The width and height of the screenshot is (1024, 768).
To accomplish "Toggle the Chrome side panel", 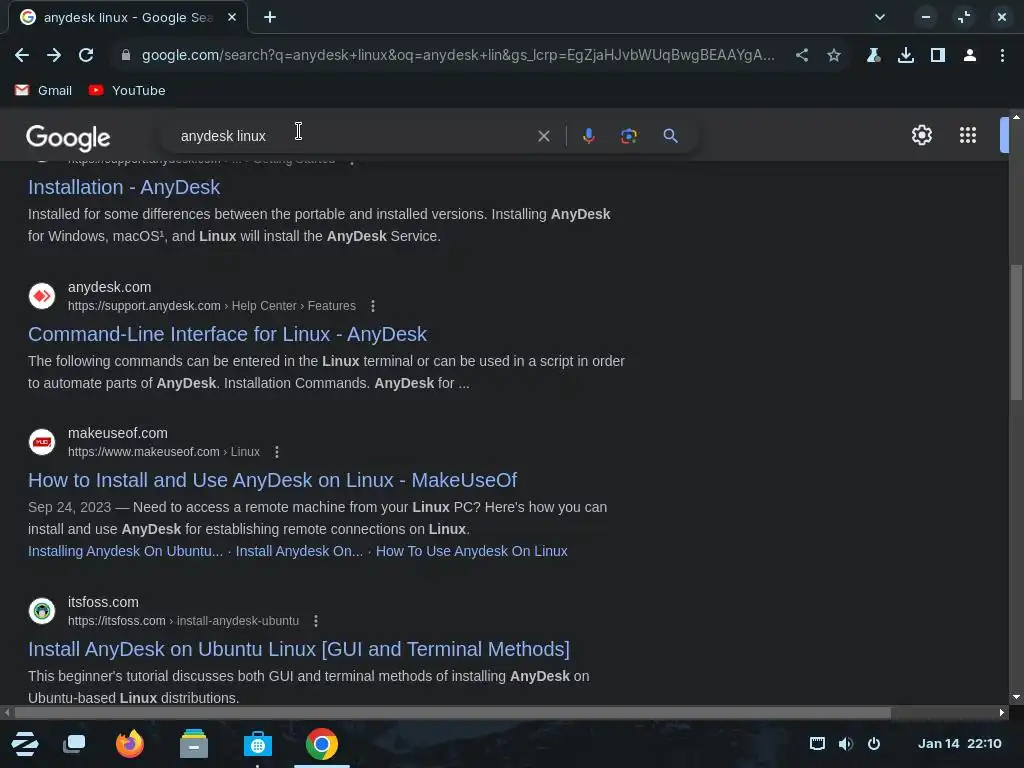I will coord(938,56).
